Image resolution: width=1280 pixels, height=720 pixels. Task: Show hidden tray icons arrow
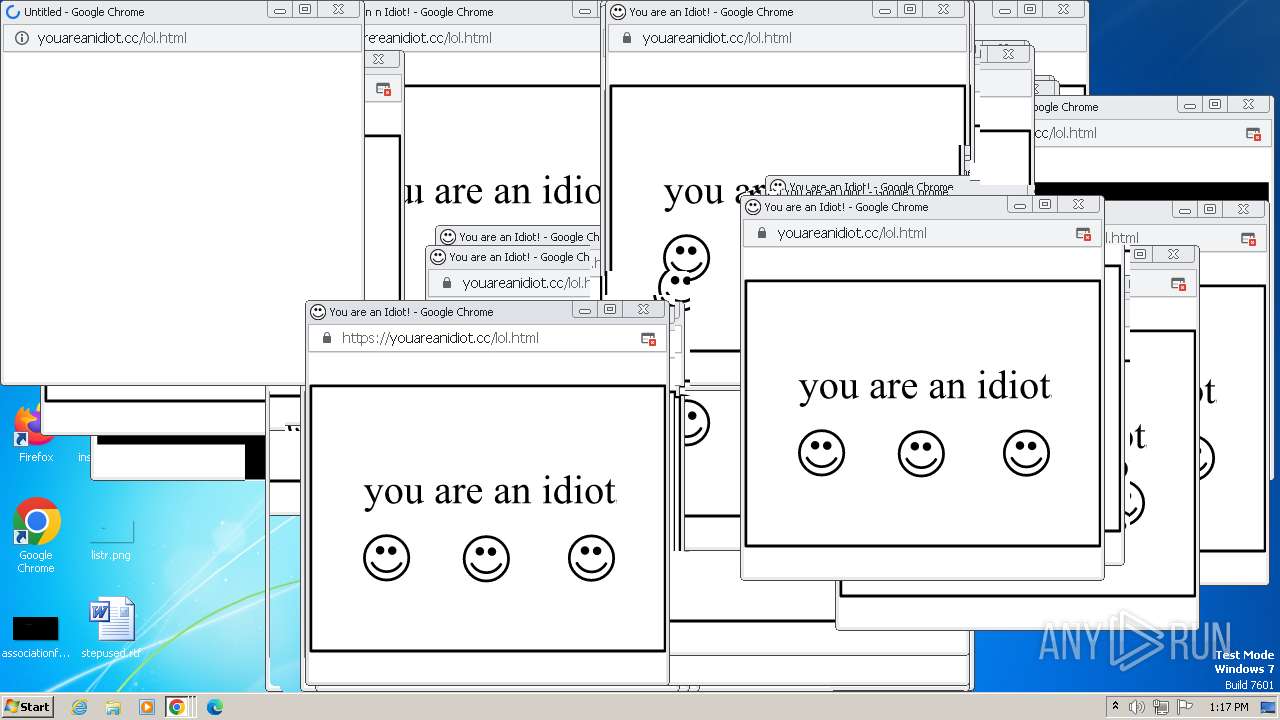point(1115,707)
